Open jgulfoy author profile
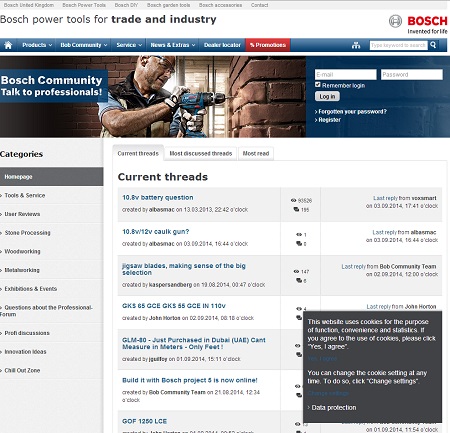Viewport: 450px width, 433px height. [x=158, y=359]
